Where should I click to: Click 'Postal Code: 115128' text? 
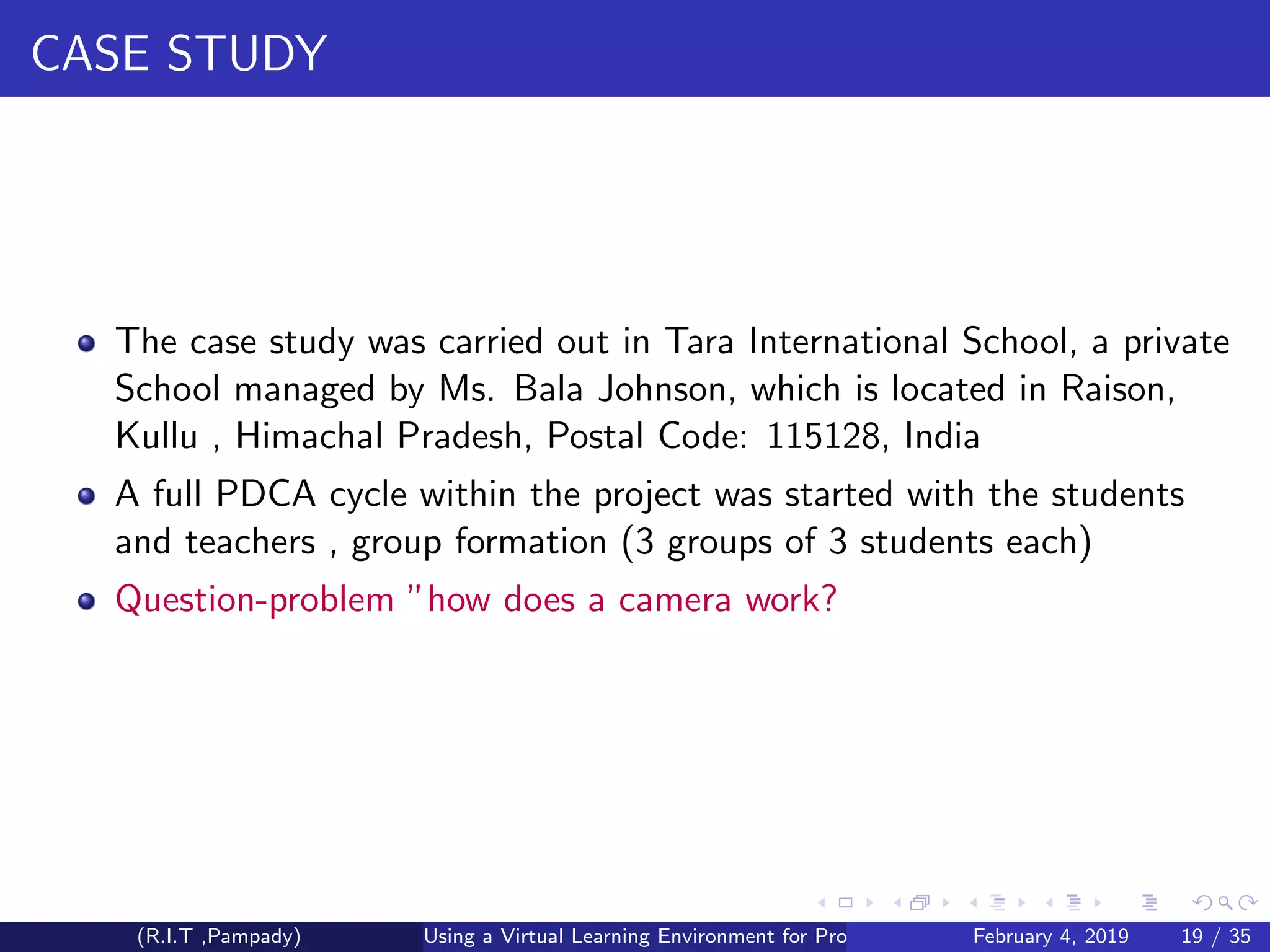(713, 436)
